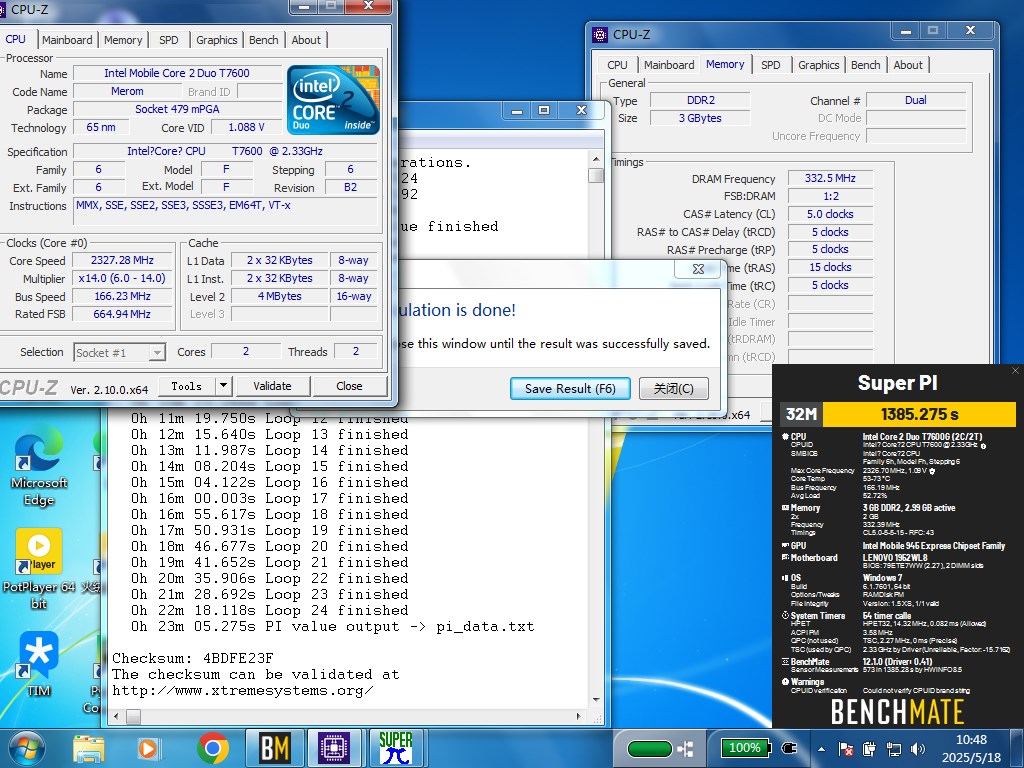Select the CPU tab in left CPU-Z
Viewport: 1024px width, 768px height.
tap(16, 39)
